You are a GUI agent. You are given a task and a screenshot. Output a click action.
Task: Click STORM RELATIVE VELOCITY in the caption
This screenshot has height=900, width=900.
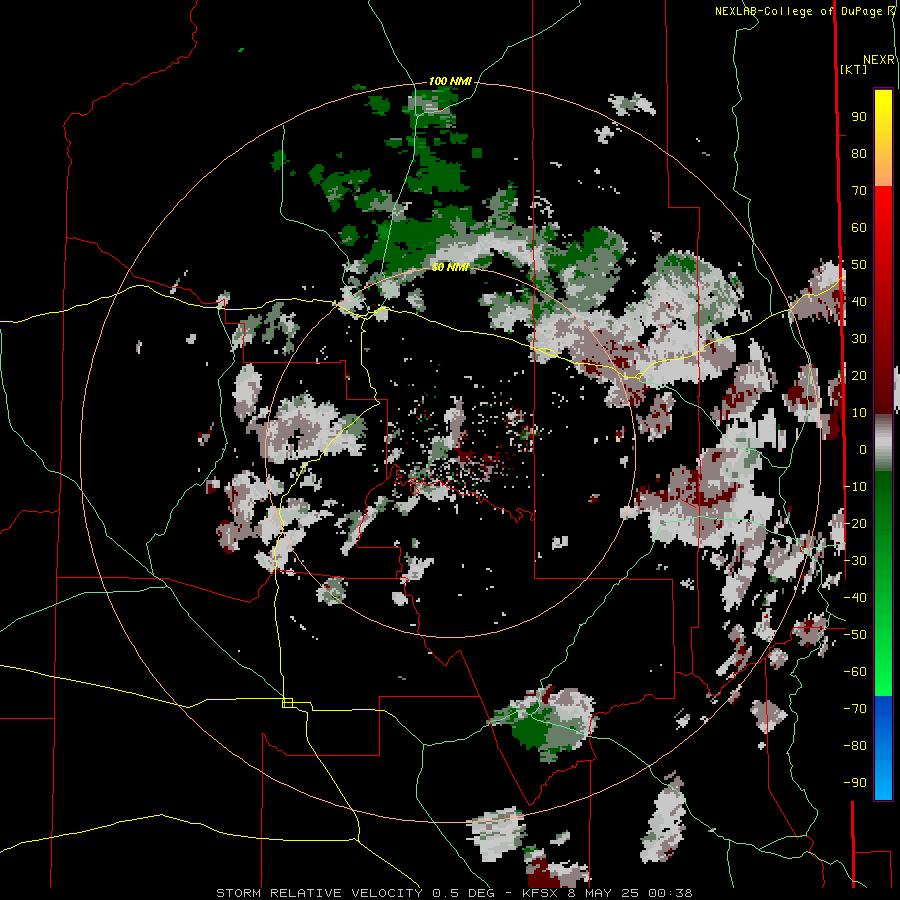pos(319,893)
